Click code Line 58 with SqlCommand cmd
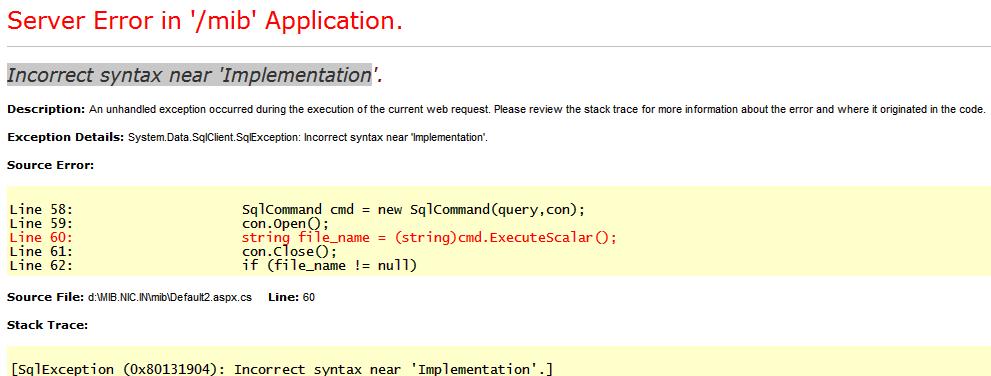Image resolution: width=991 pixels, height=376 pixels. [x=298, y=210]
